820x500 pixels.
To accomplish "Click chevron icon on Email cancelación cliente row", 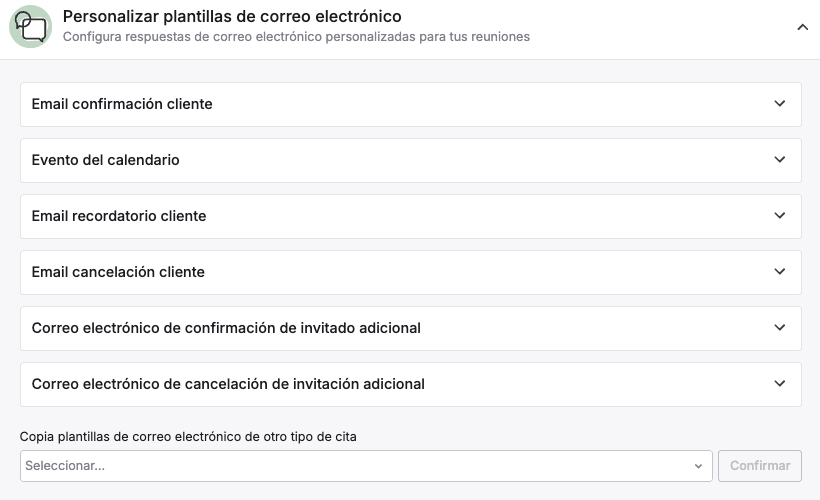I will pos(780,271).
